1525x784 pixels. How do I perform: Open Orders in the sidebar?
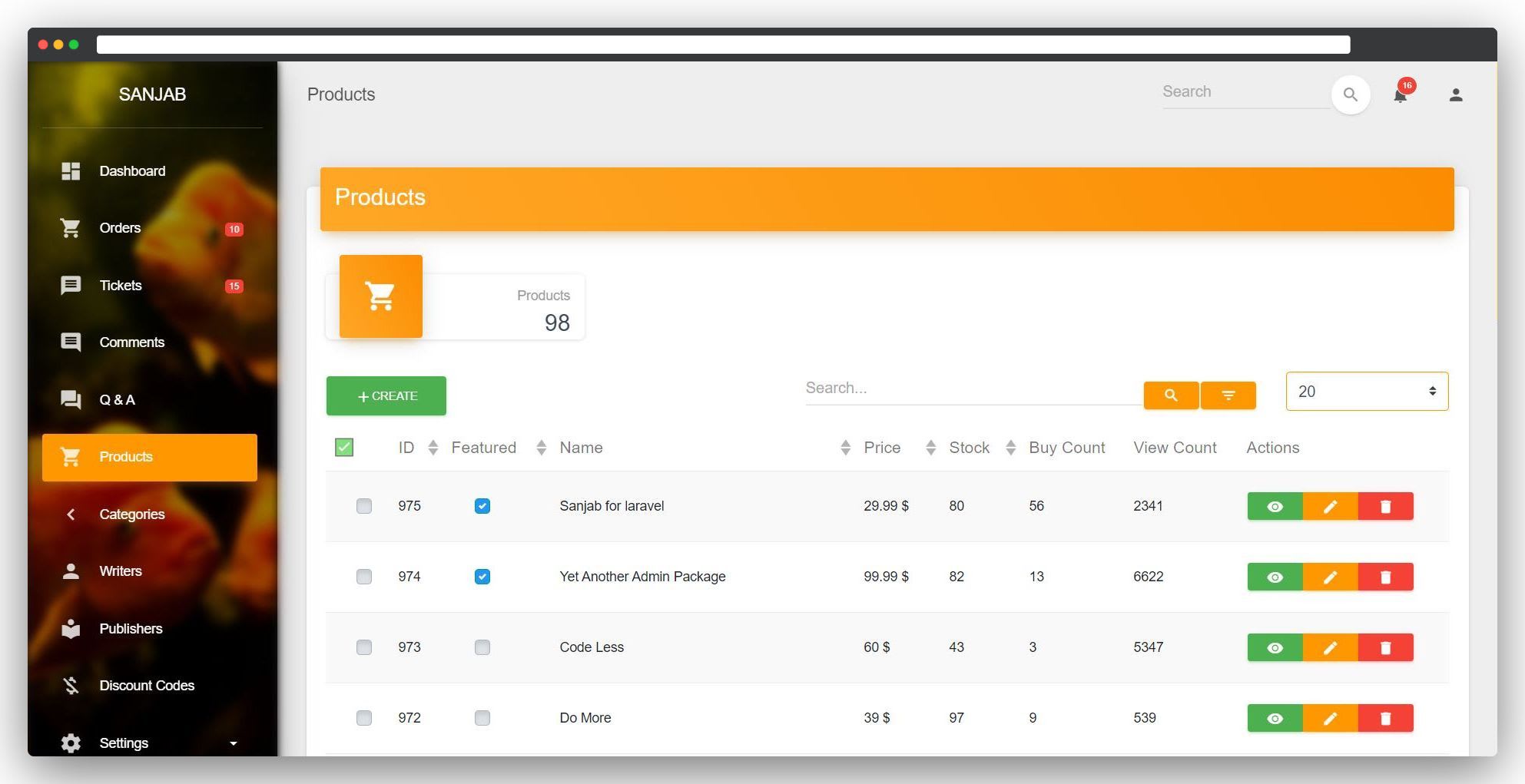[150, 228]
